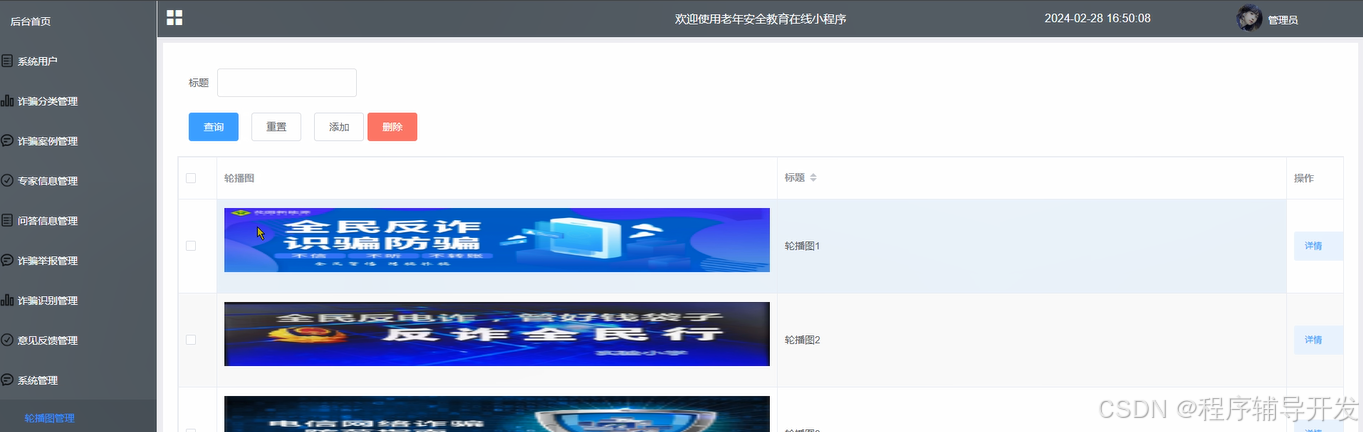Click the 重置 button
This screenshot has width=1363, height=432.
[x=276, y=127]
